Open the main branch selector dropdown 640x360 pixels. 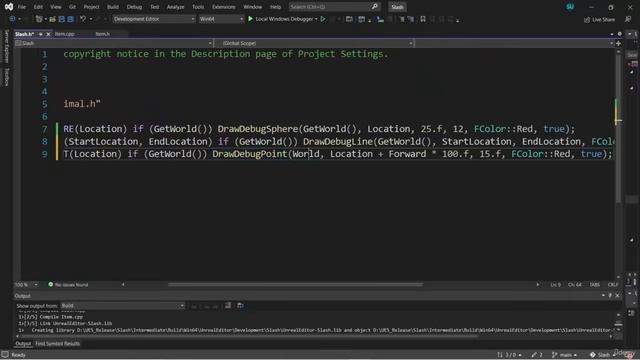click(x=564, y=355)
